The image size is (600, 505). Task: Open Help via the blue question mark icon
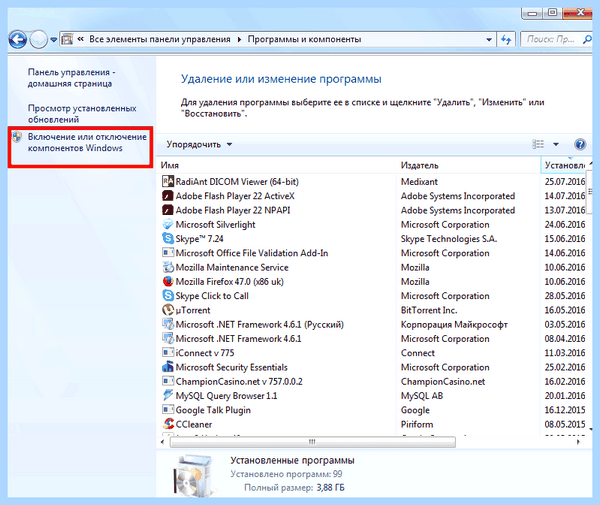(x=580, y=144)
